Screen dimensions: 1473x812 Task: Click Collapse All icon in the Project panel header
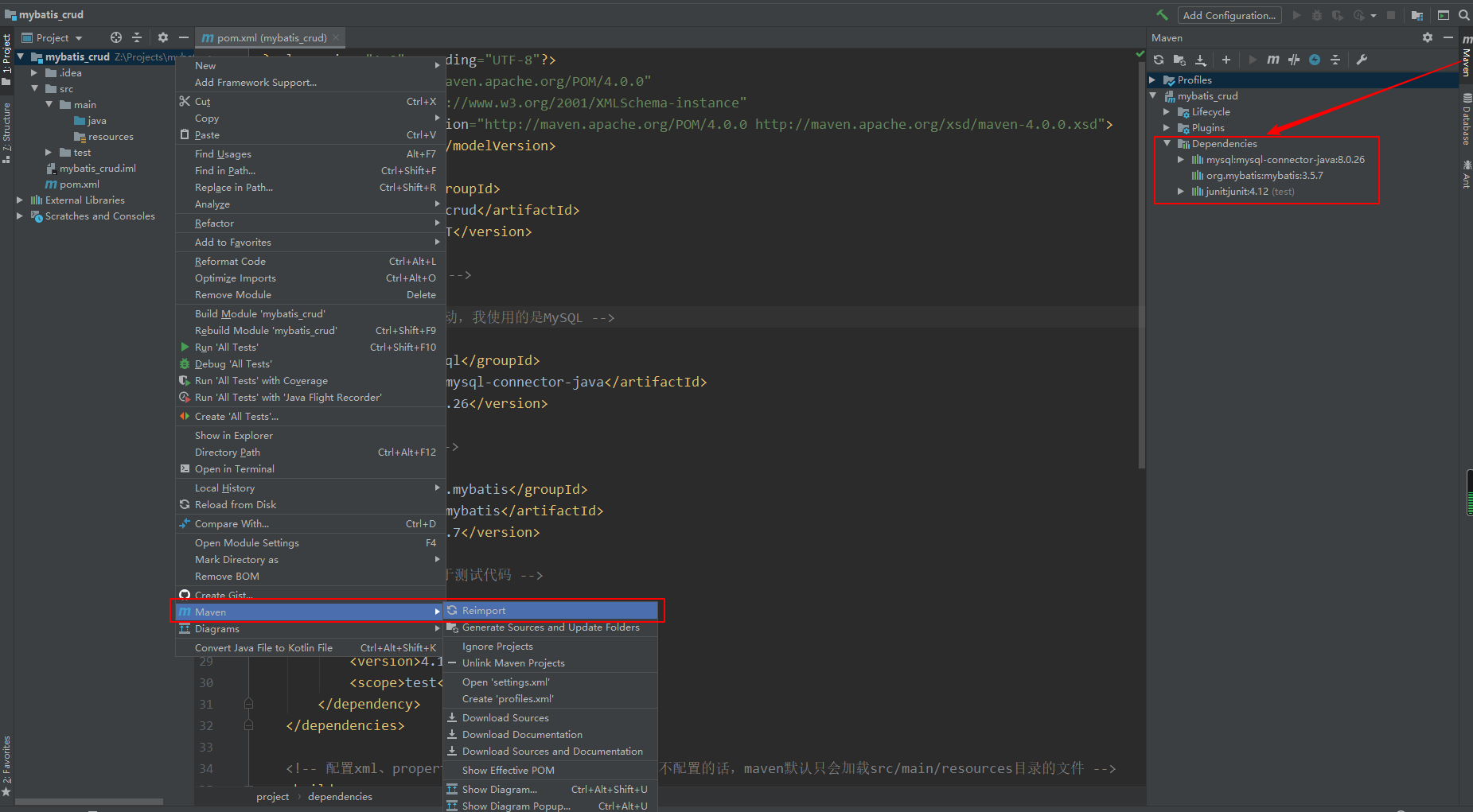[x=137, y=37]
